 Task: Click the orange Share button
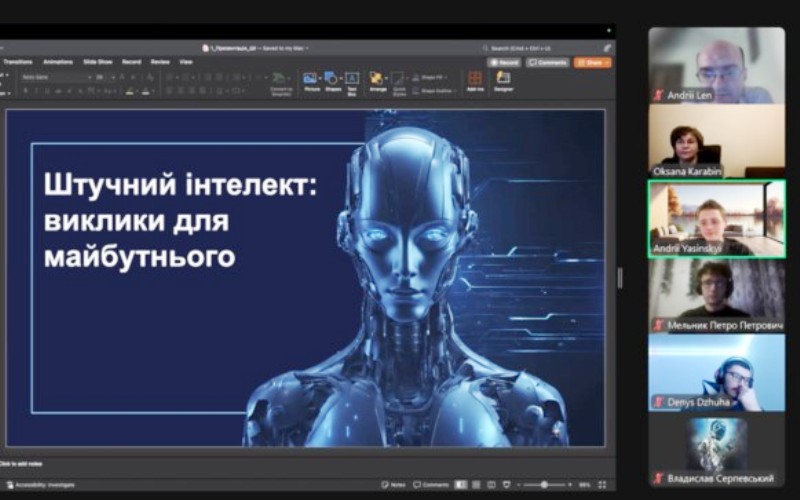[x=592, y=62]
